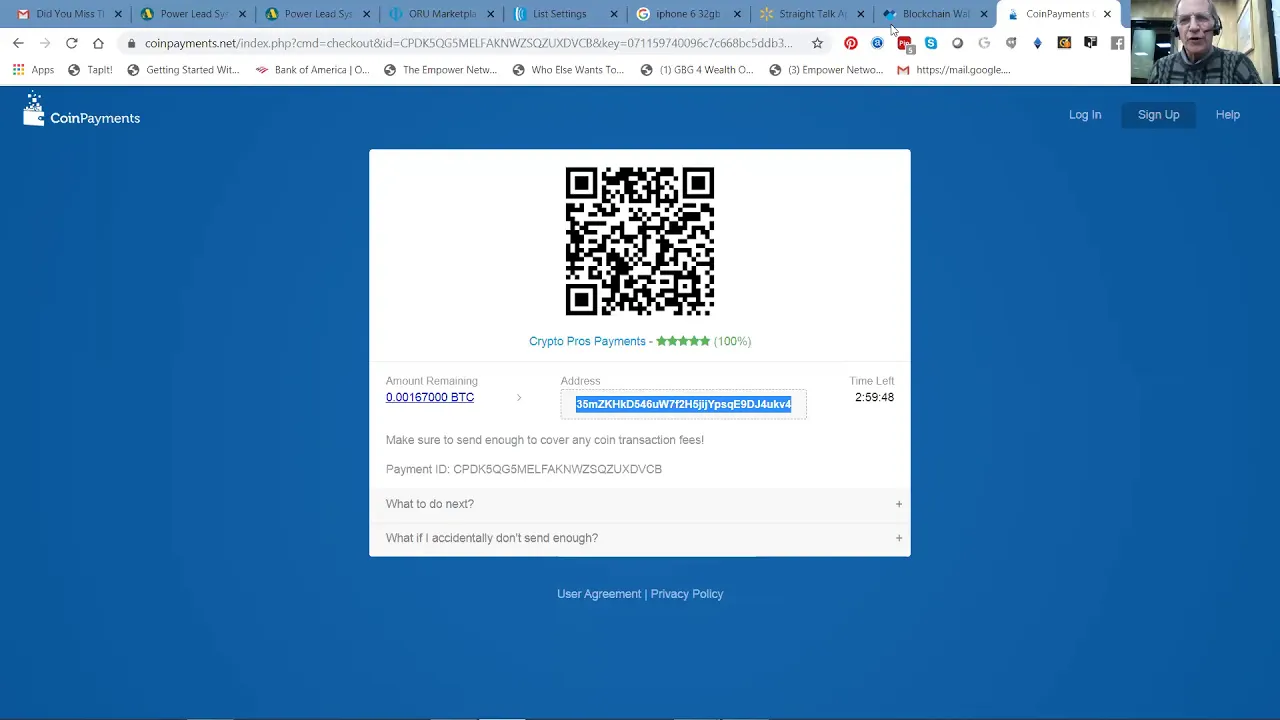Click the gray G extension icon
The width and height of the screenshot is (1280, 720).
pyautogui.click(x=984, y=43)
